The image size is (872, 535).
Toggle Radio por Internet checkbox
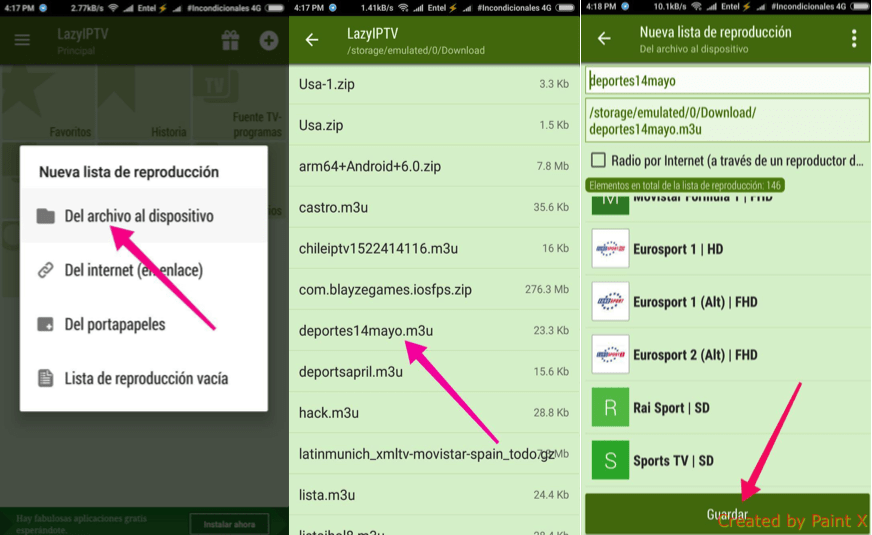point(598,160)
